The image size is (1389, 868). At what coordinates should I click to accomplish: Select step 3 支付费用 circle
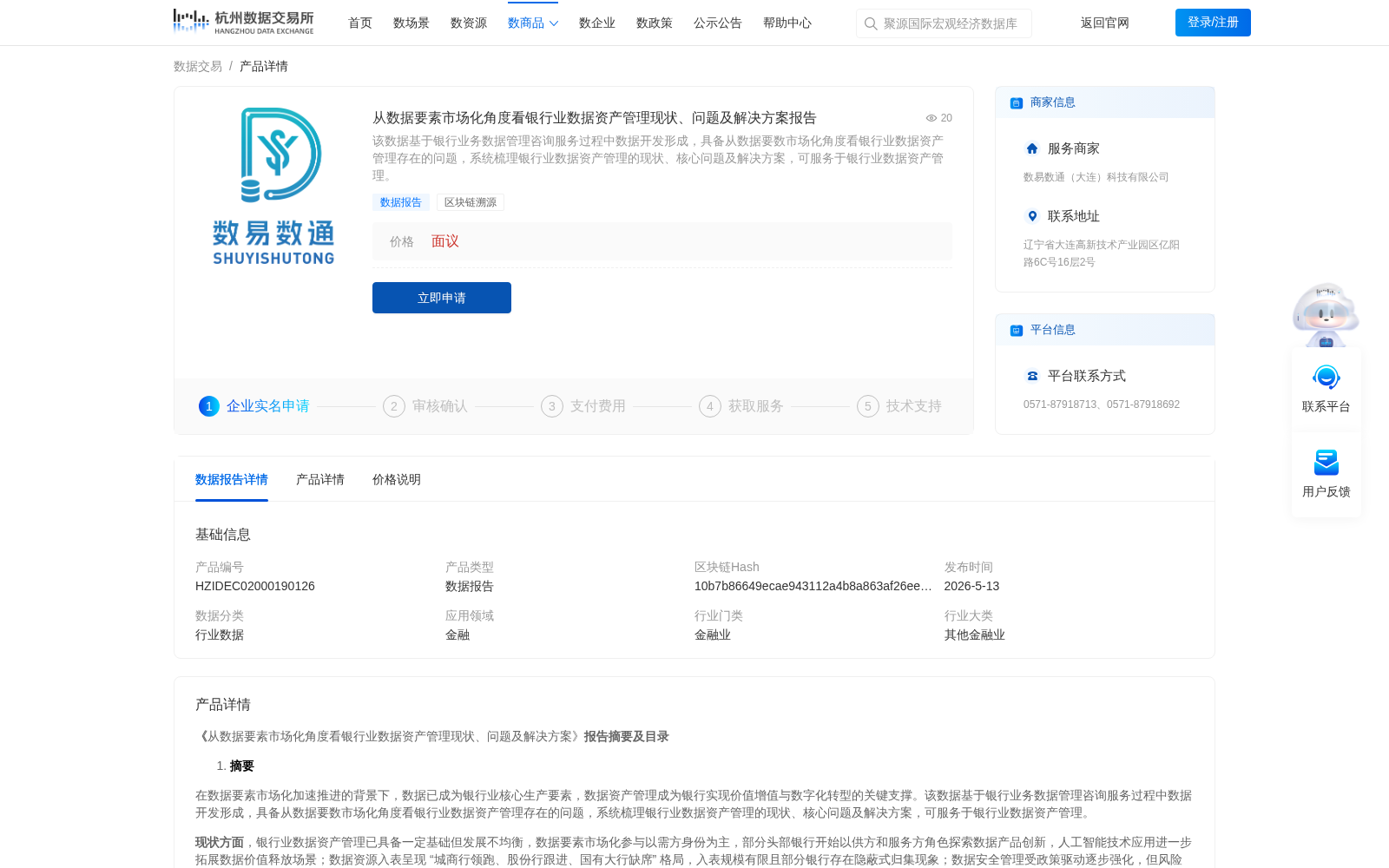pyautogui.click(x=552, y=406)
